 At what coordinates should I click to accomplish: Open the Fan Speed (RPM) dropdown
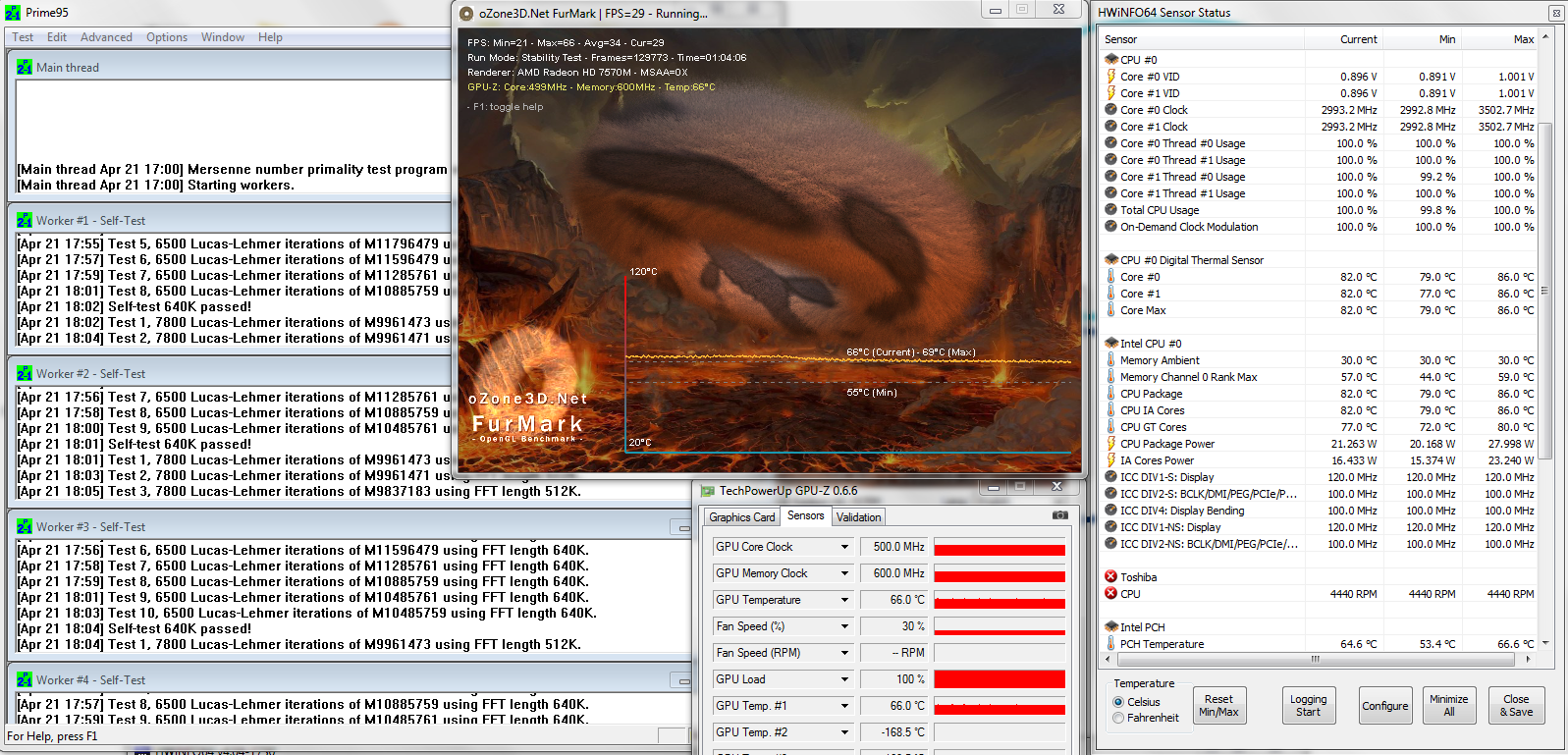(x=844, y=653)
